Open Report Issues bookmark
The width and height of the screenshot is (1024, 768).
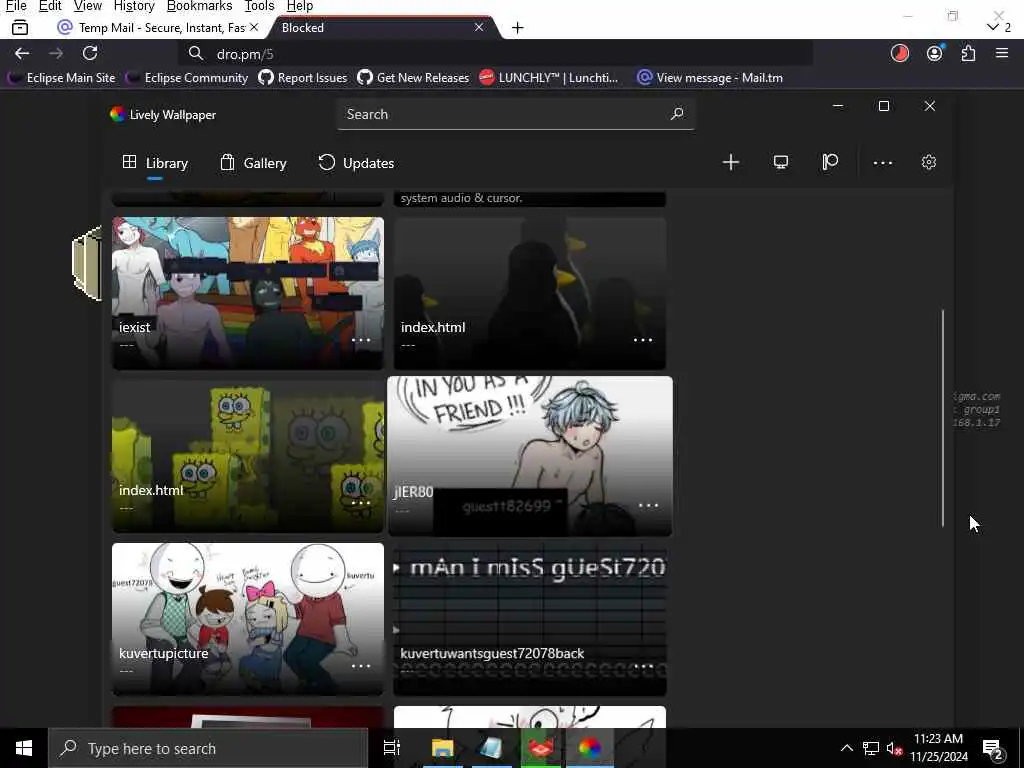click(x=302, y=78)
